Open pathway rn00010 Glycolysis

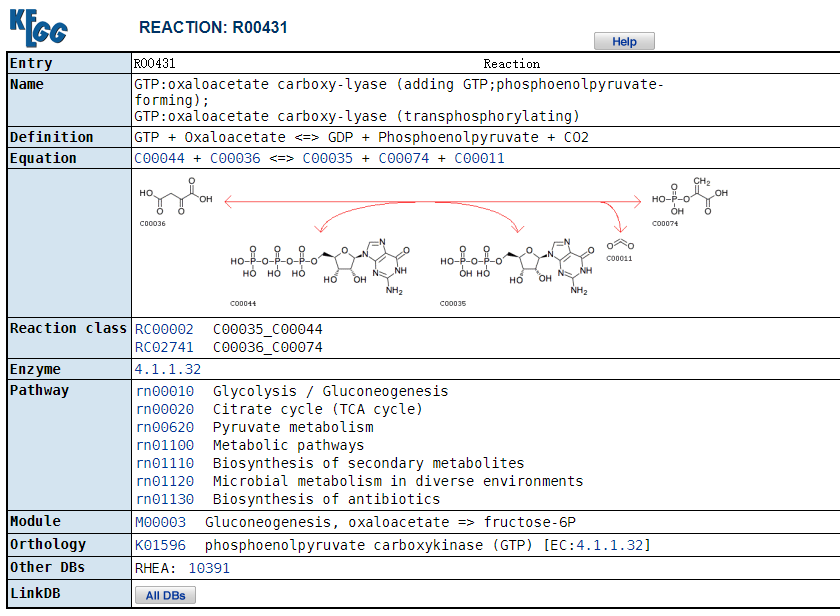165,392
